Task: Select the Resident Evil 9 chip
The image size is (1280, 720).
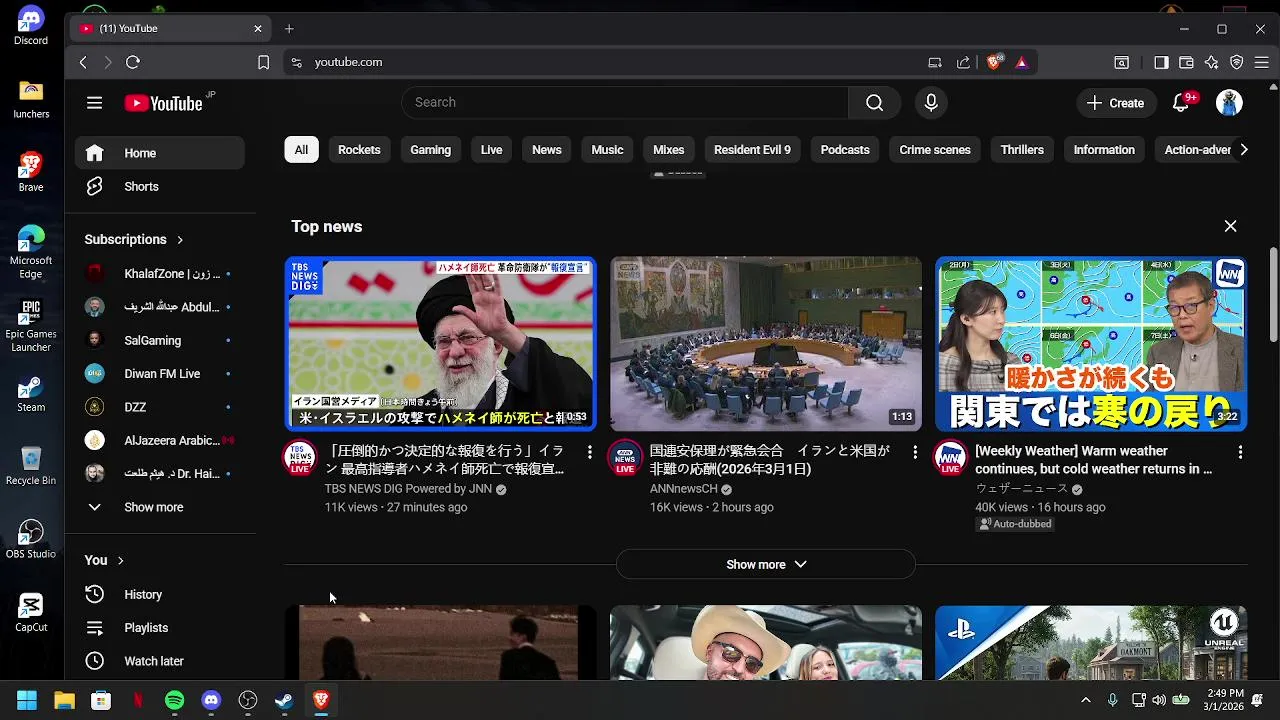Action: (x=752, y=150)
